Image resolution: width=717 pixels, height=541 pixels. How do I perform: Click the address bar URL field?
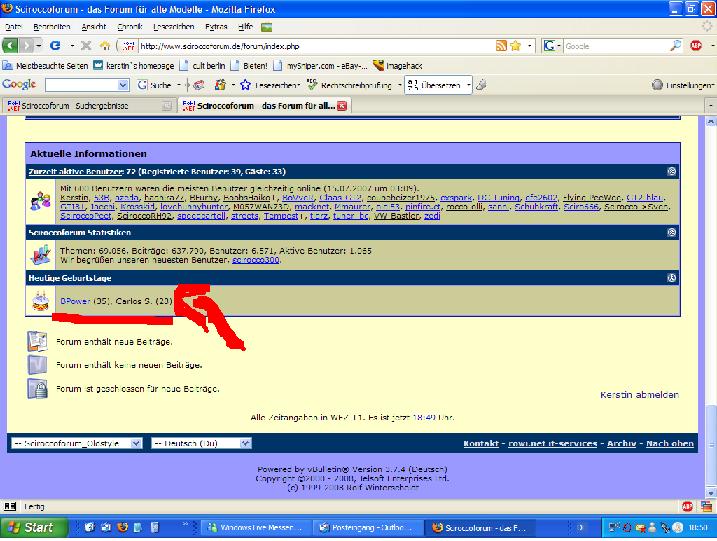click(316, 46)
